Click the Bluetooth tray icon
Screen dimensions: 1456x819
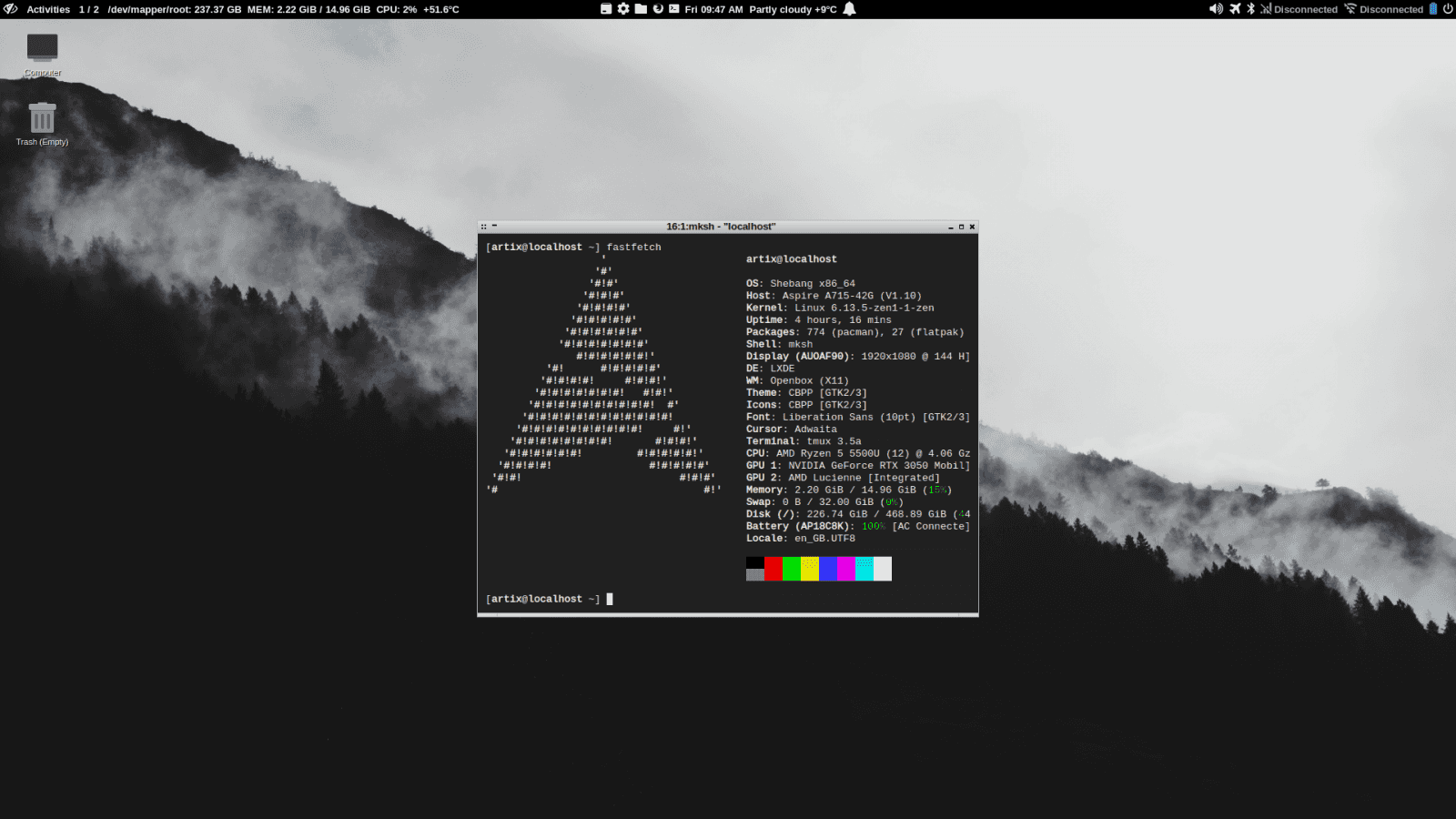[1250, 9]
